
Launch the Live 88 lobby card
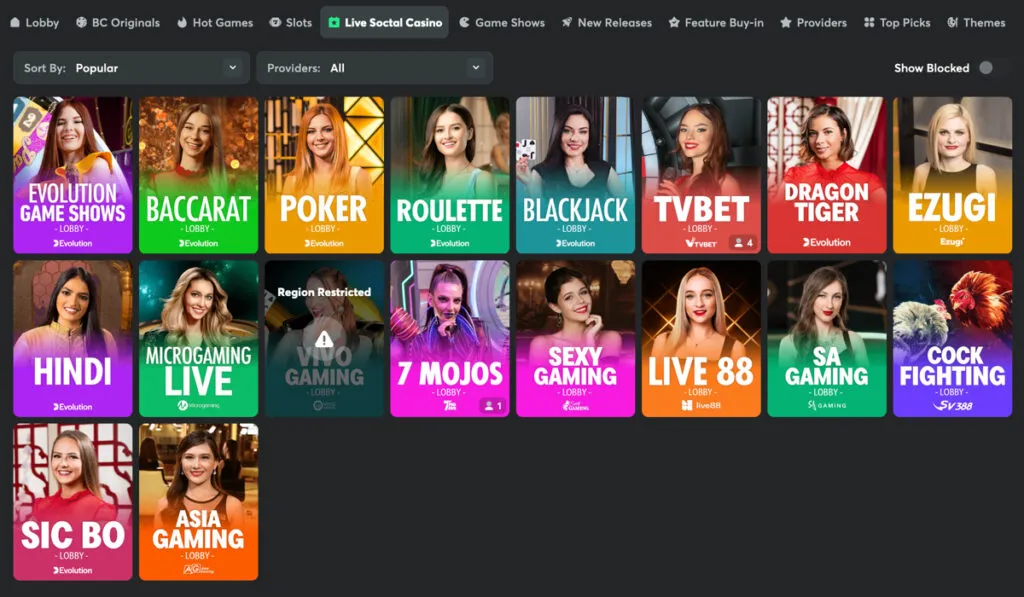coord(701,338)
